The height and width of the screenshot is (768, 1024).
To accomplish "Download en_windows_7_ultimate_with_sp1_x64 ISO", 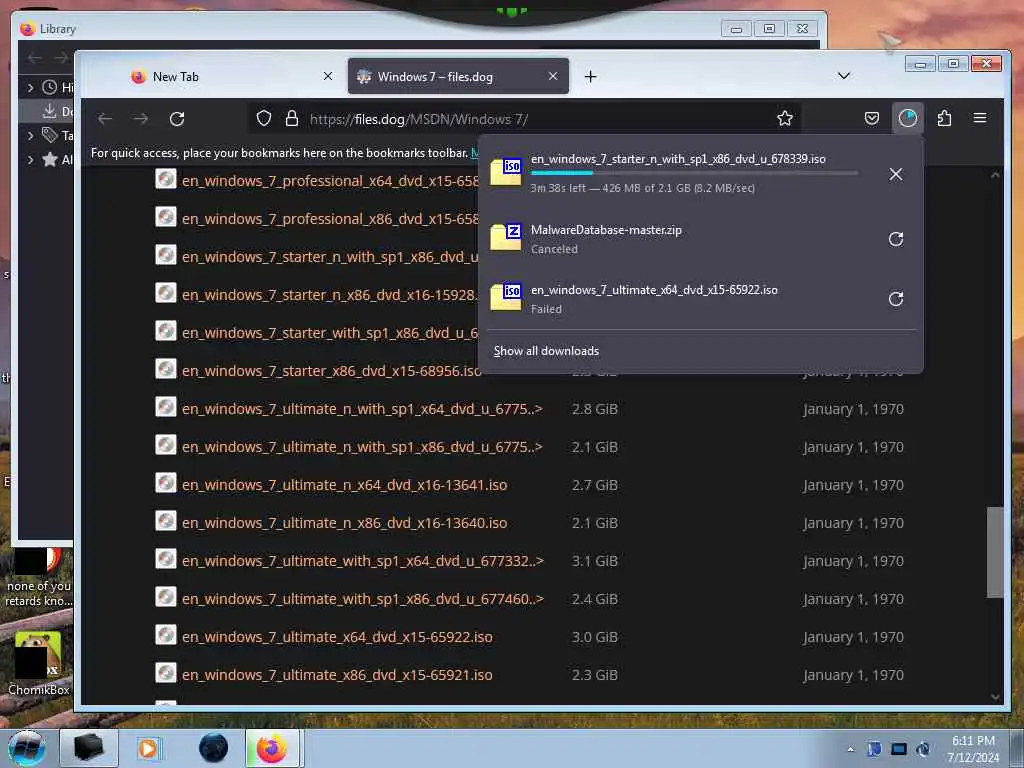I will point(362,561).
